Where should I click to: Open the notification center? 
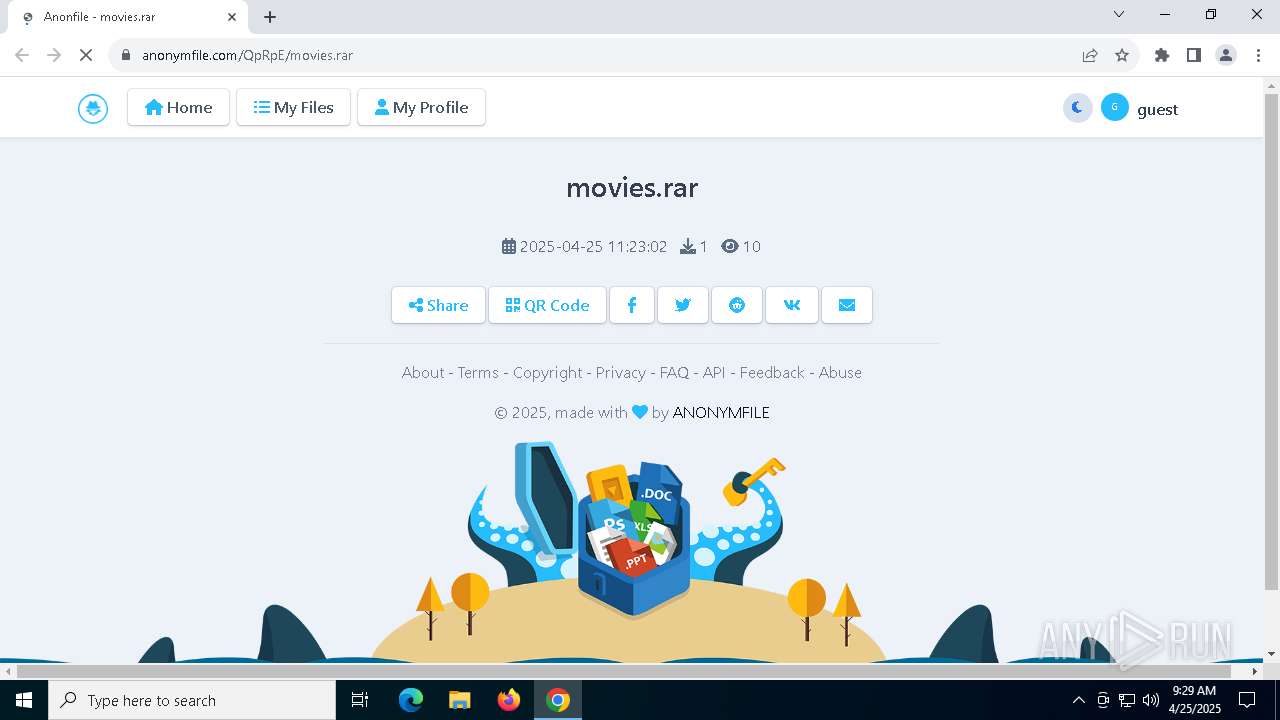(1248, 700)
